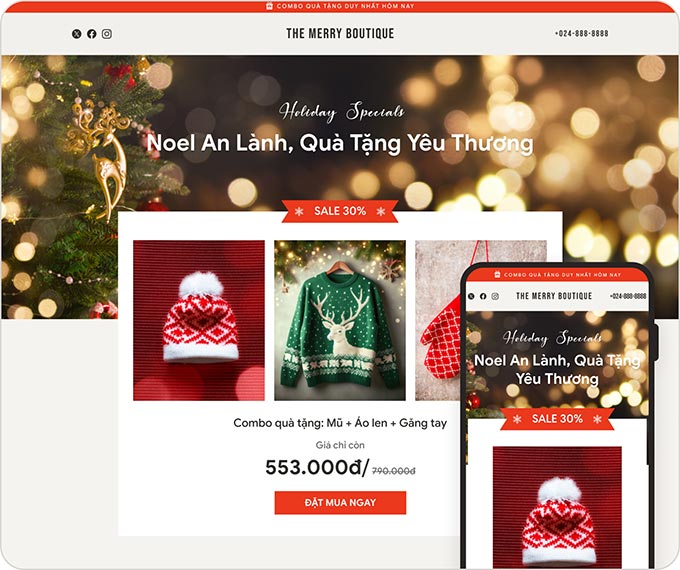Click the red mittens product image

point(438,320)
